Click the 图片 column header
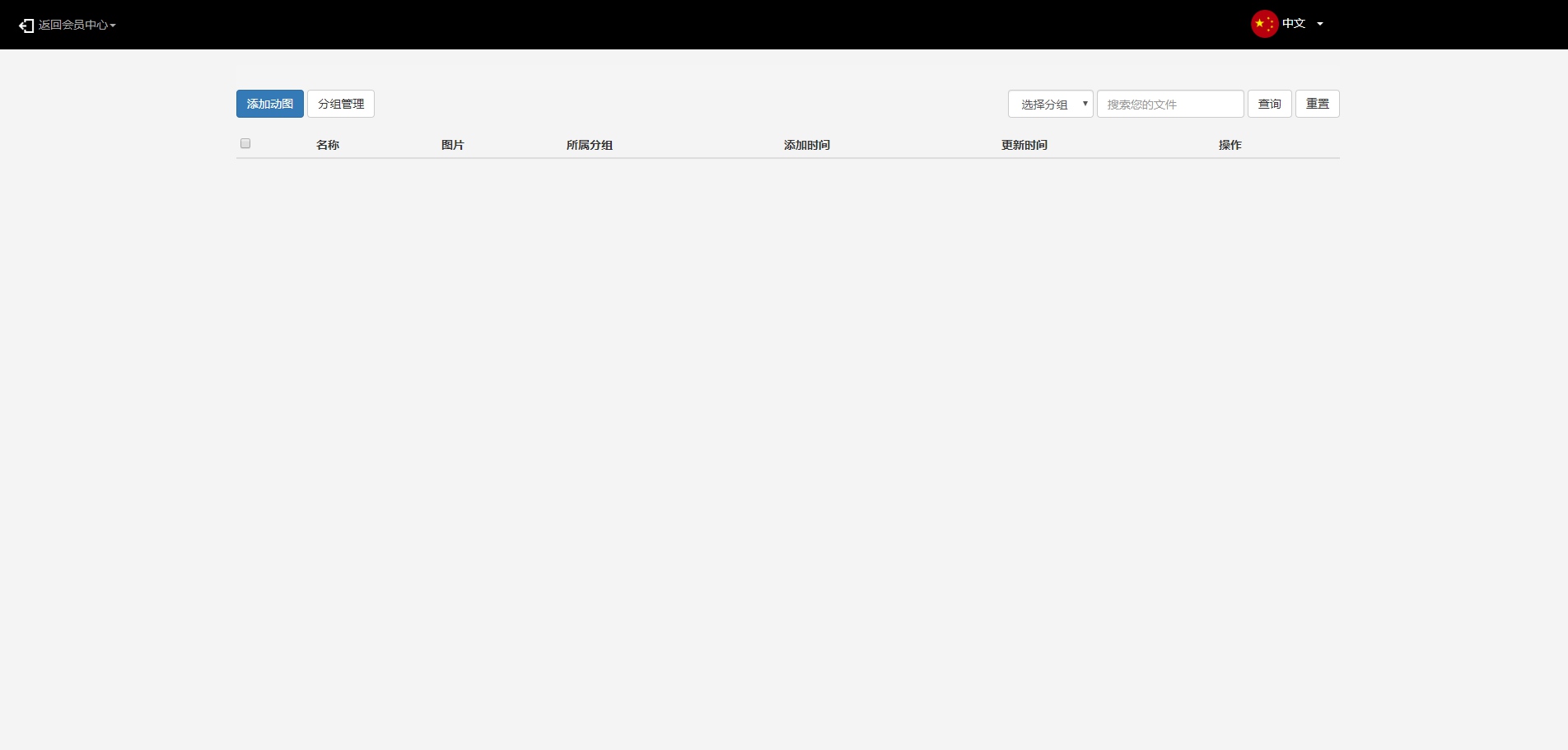Image resolution: width=1568 pixels, height=750 pixels. [x=453, y=145]
